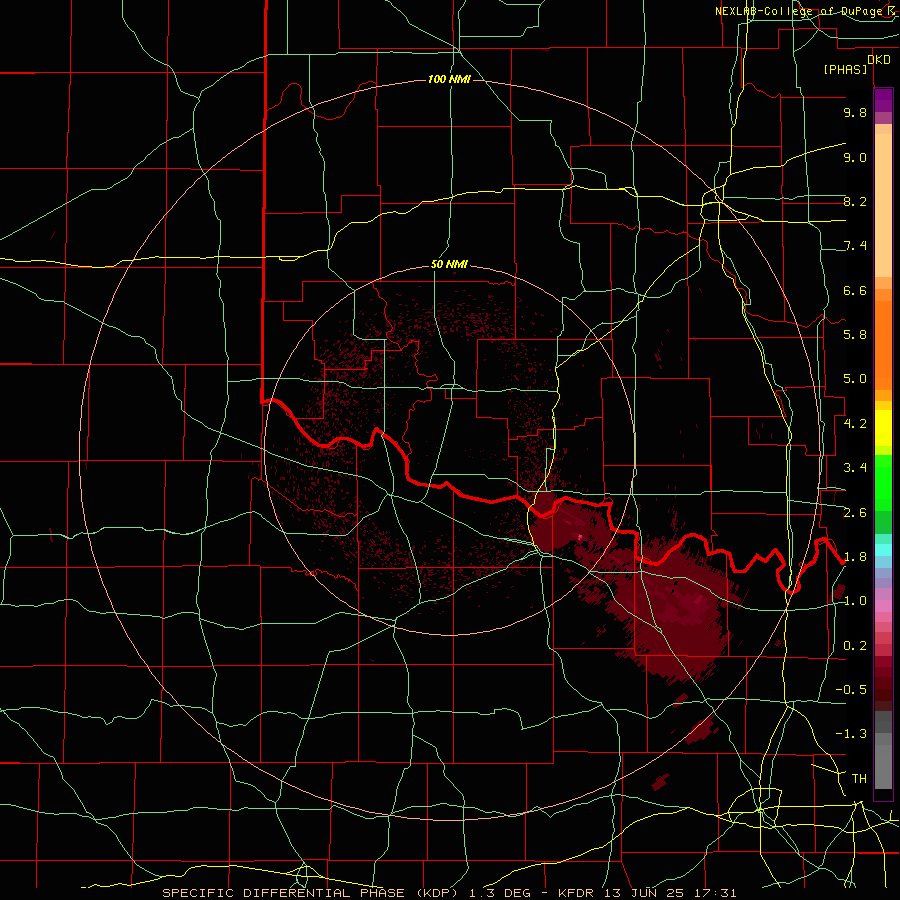Click the 13 JUN 25 date text
900x900 pixels.
pyautogui.click(x=645, y=893)
